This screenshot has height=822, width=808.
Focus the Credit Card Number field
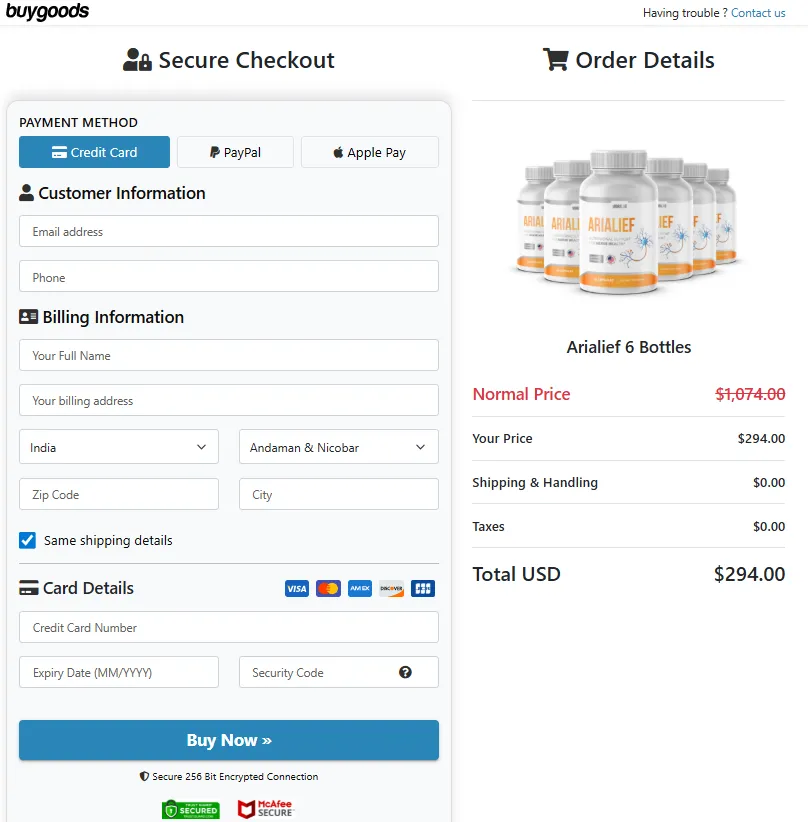pyautogui.click(x=228, y=627)
